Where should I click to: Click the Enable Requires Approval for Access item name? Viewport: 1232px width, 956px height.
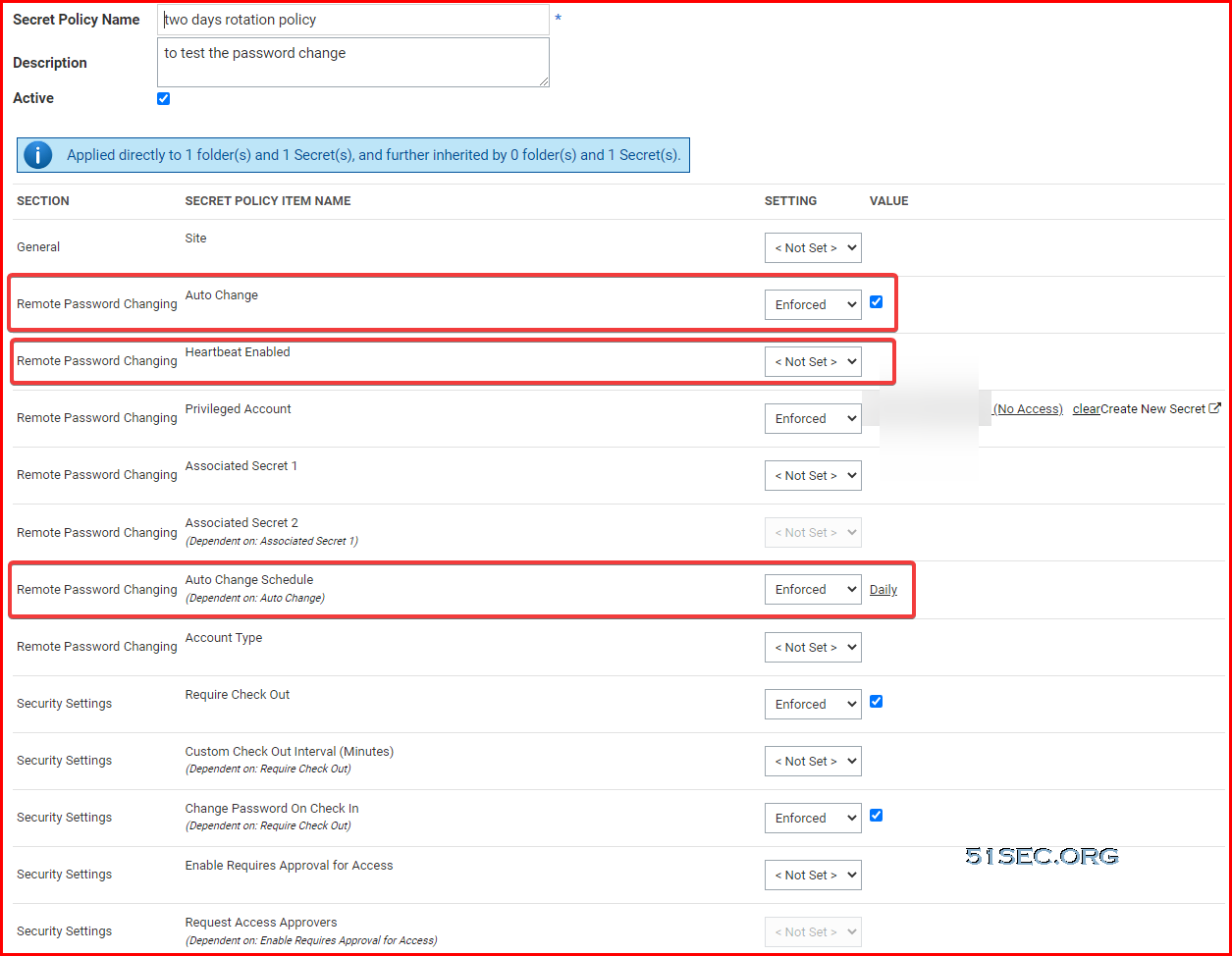(290, 866)
